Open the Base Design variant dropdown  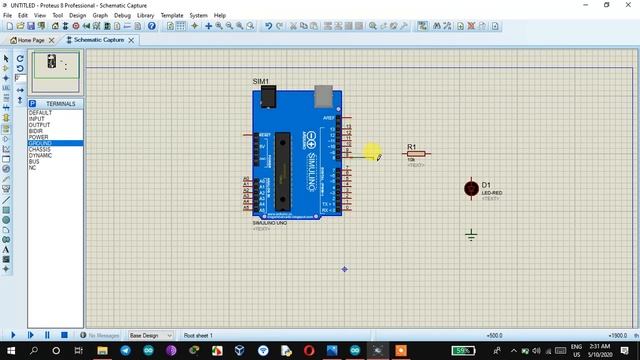coord(151,336)
